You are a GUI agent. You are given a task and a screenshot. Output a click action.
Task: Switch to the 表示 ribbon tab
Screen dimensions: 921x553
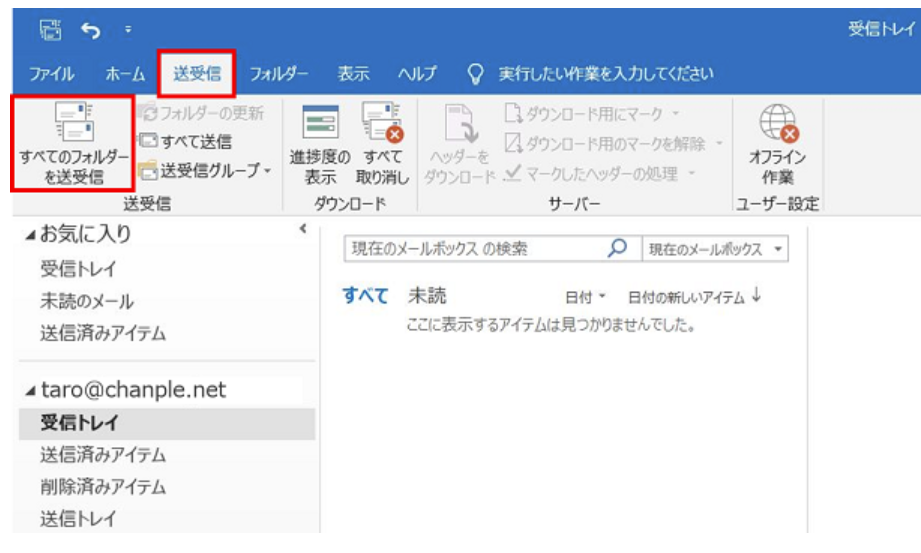point(354,74)
